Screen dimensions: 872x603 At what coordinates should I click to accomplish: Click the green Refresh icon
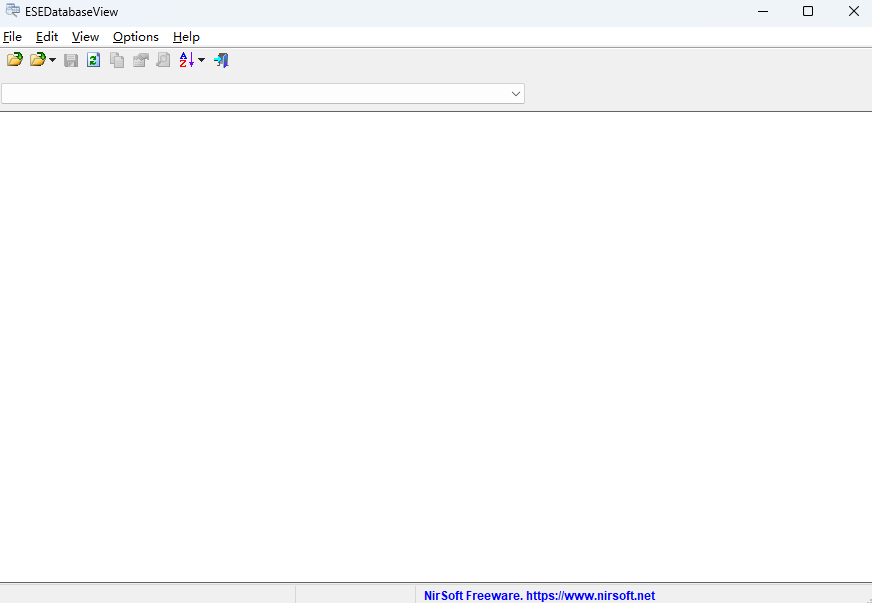point(93,60)
